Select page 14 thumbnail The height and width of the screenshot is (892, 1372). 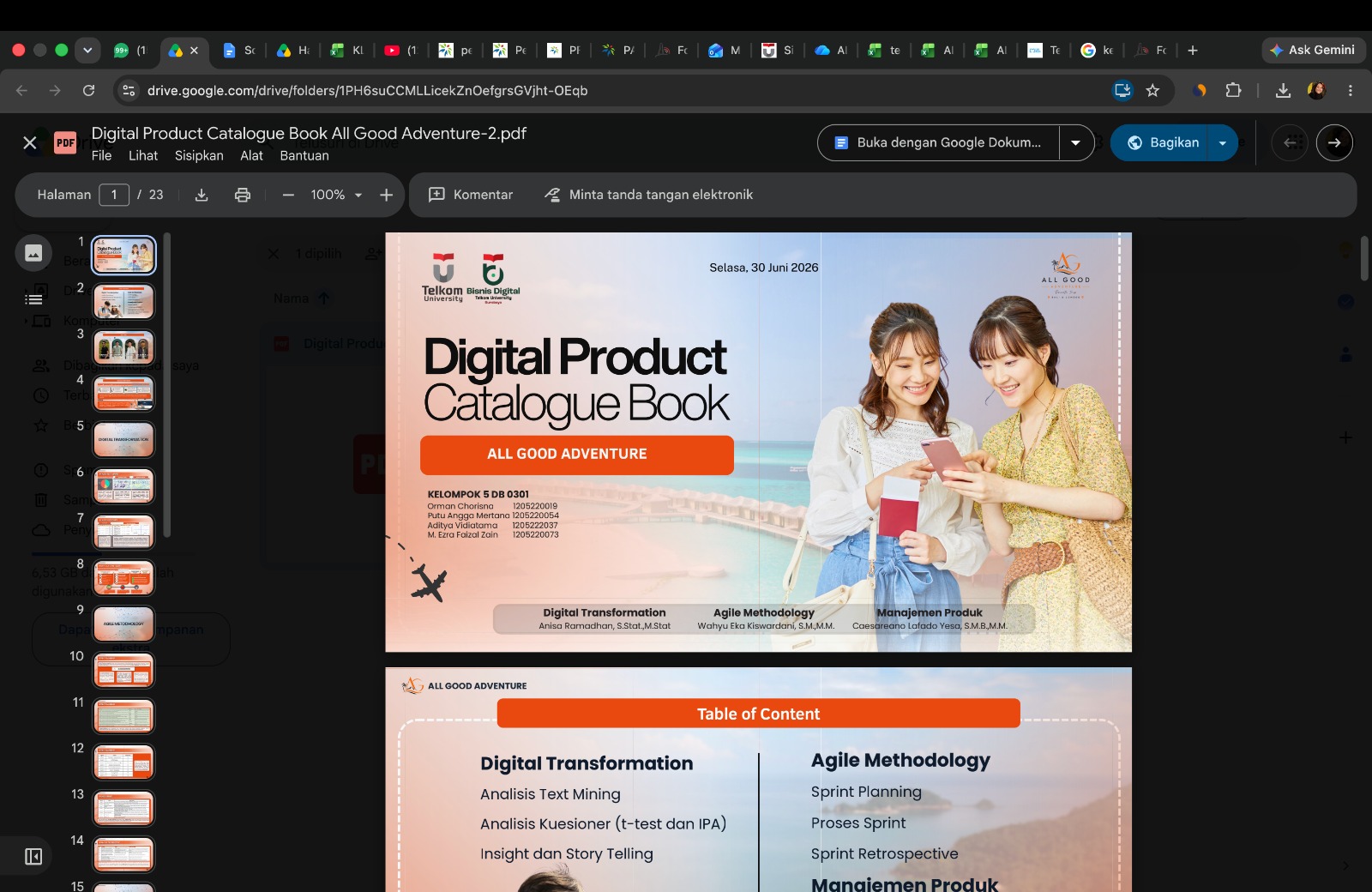click(x=123, y=855)
